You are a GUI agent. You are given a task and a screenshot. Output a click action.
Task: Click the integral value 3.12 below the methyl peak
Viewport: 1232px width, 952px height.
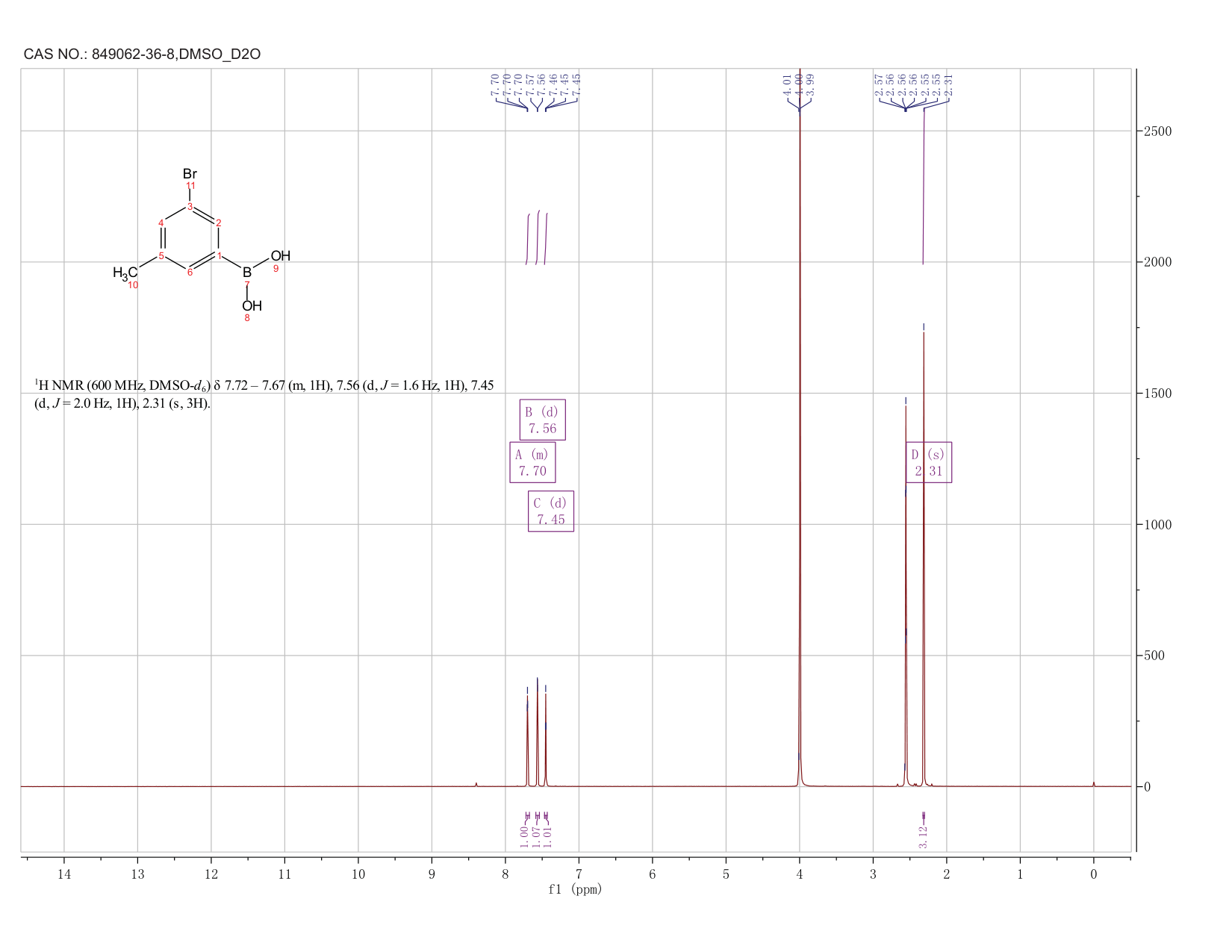(924, 836)
